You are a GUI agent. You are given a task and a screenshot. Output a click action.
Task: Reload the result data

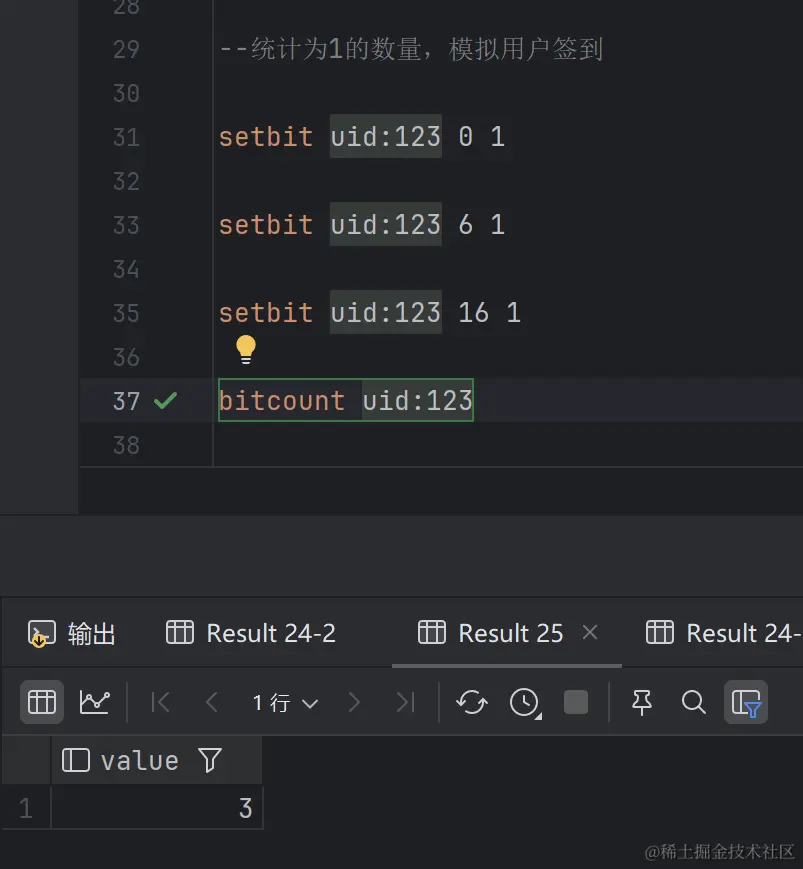pyautogui.click(x=472, y=702)
